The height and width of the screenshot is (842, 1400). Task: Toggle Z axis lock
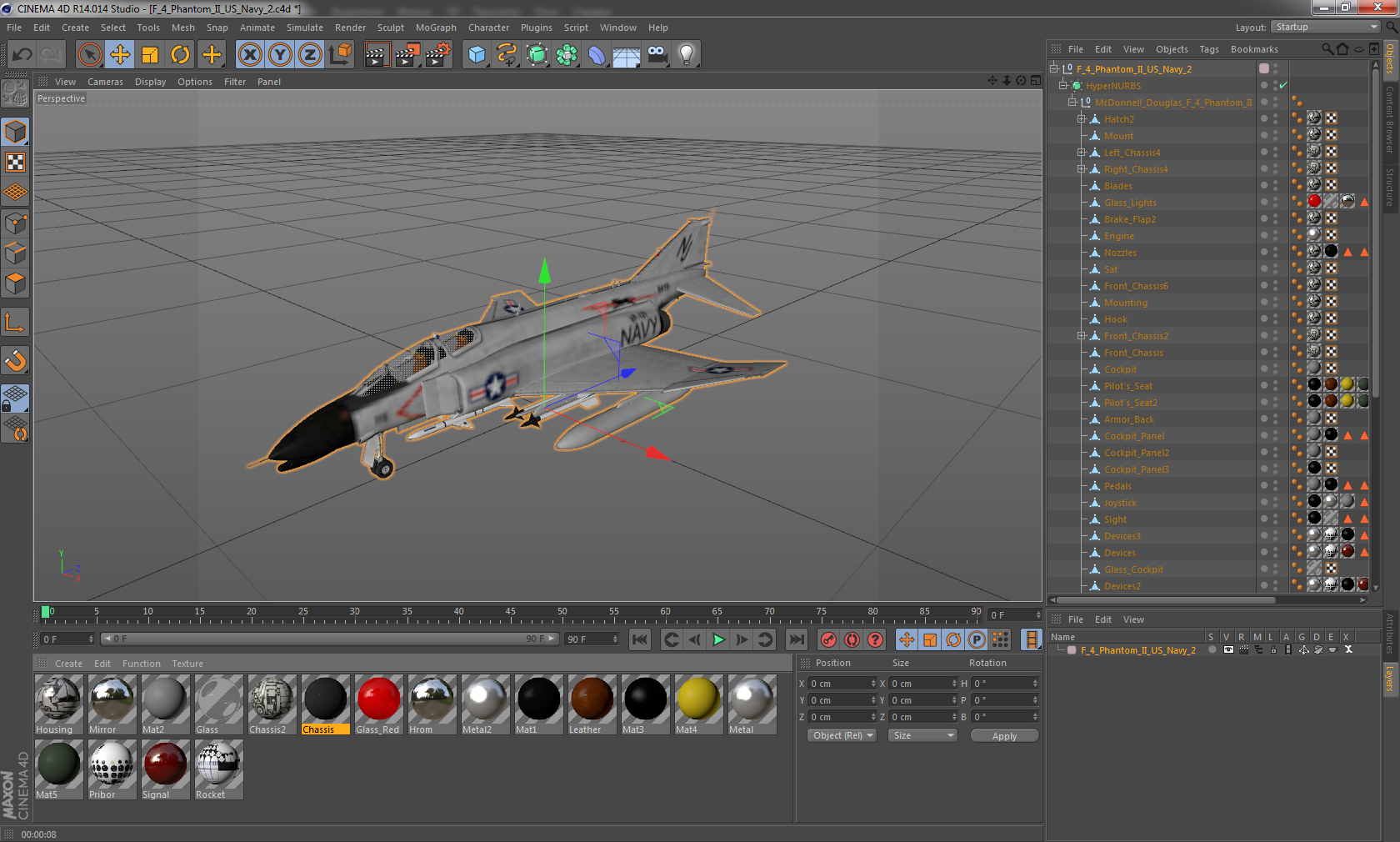pyautogui.click(x=310, y=55)
